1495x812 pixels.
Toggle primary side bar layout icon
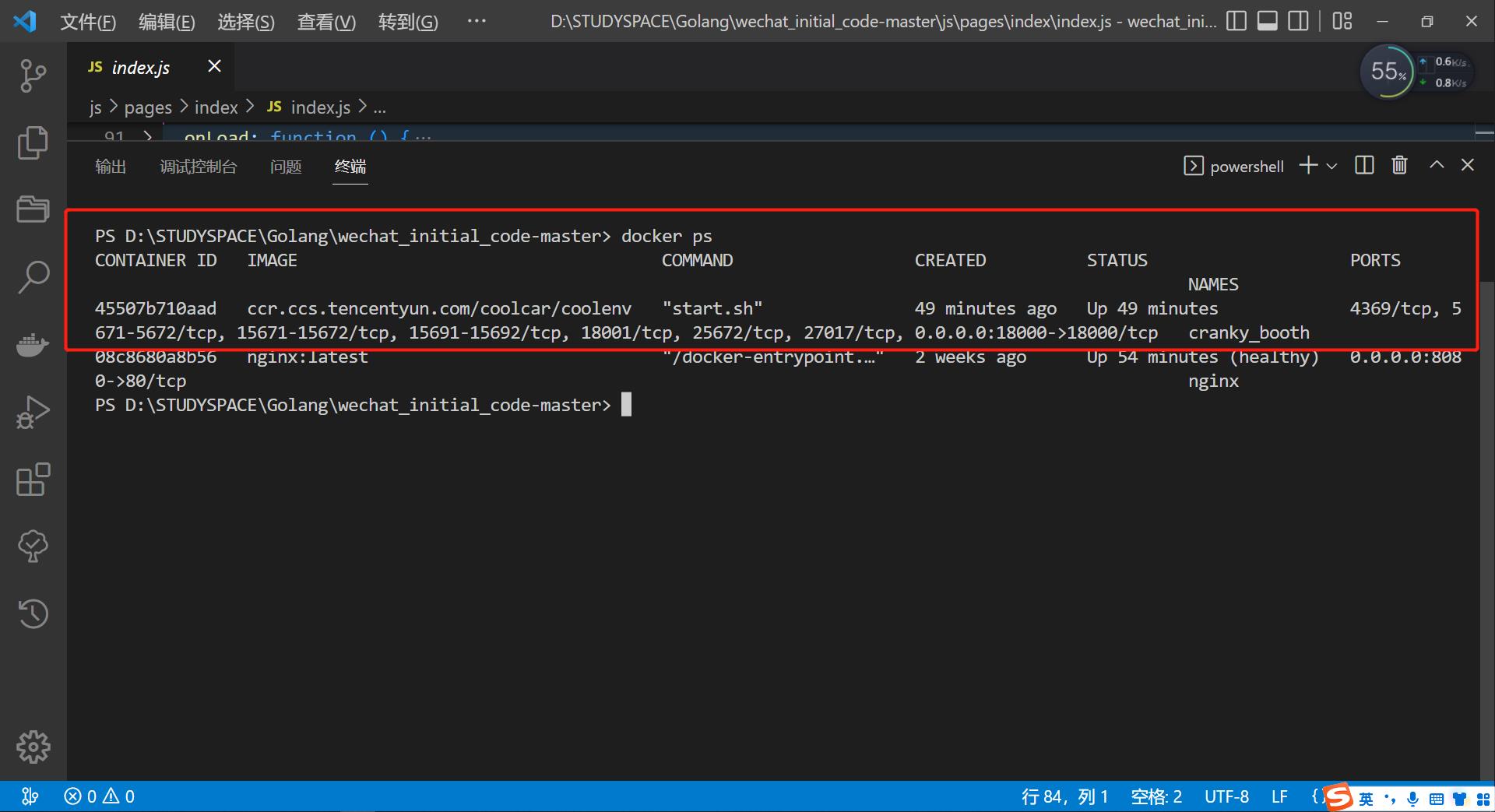(1236, 21)
